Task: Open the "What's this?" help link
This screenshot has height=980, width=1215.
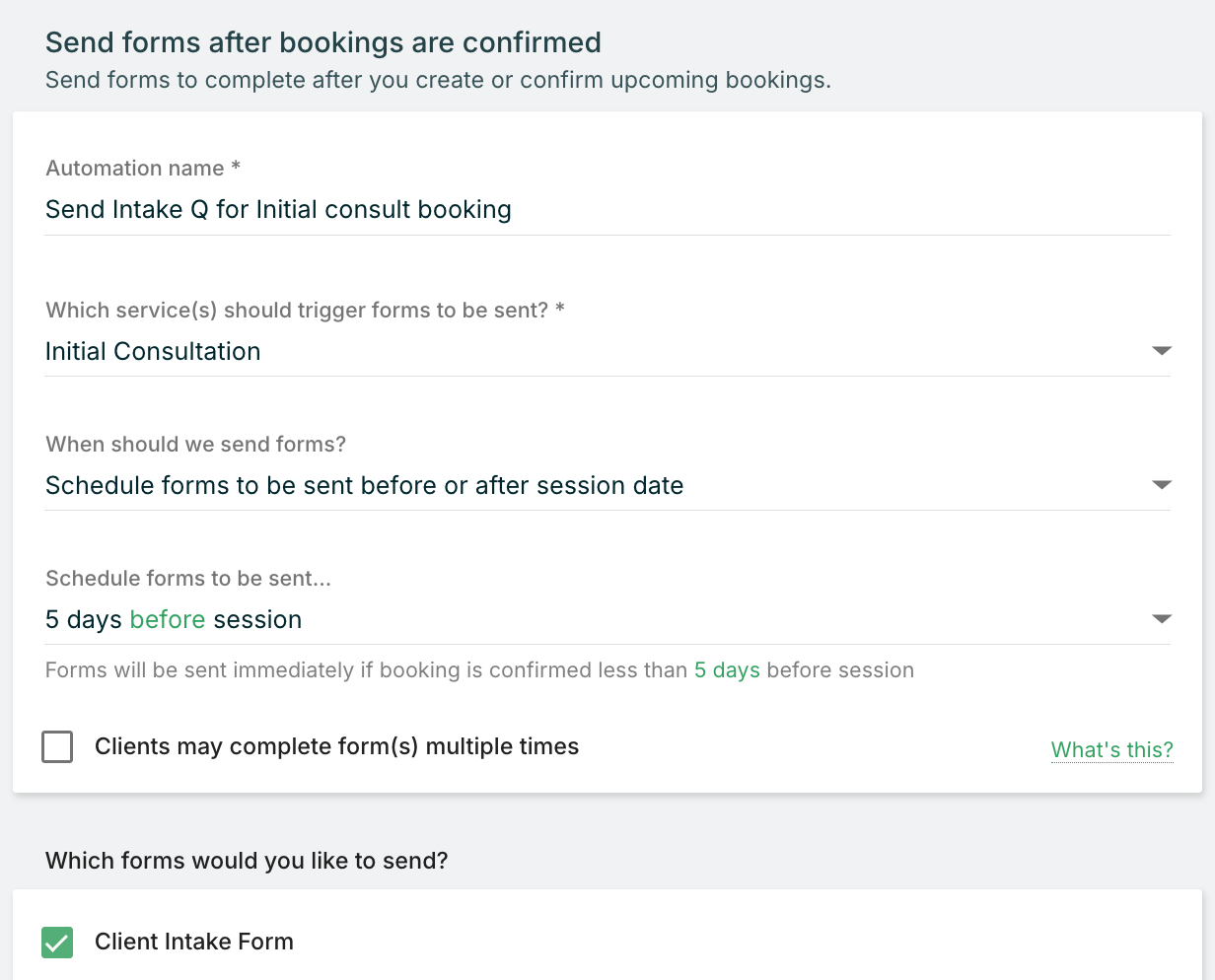Action: point(1111,750)
